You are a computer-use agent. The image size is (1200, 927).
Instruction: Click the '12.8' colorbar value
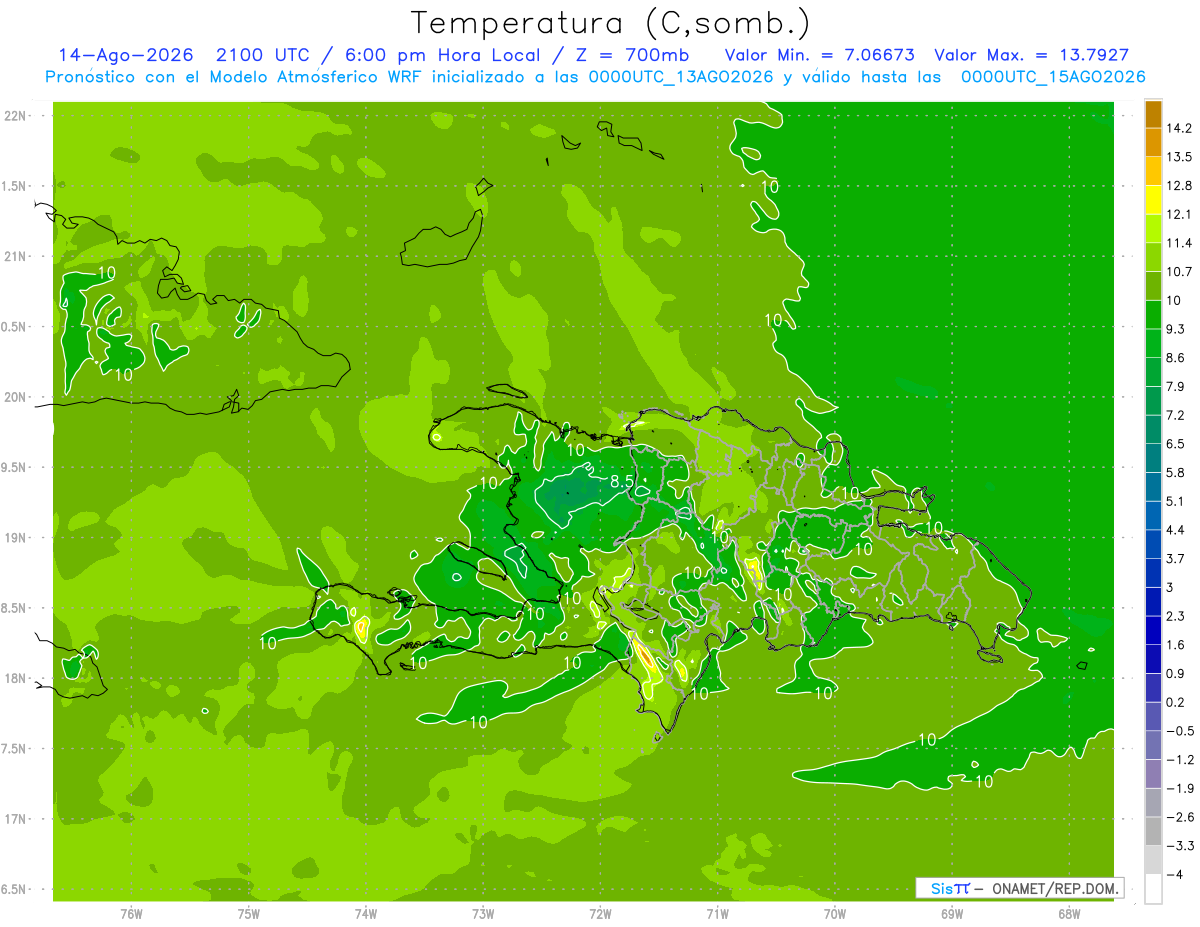[x=1179, y=185]
